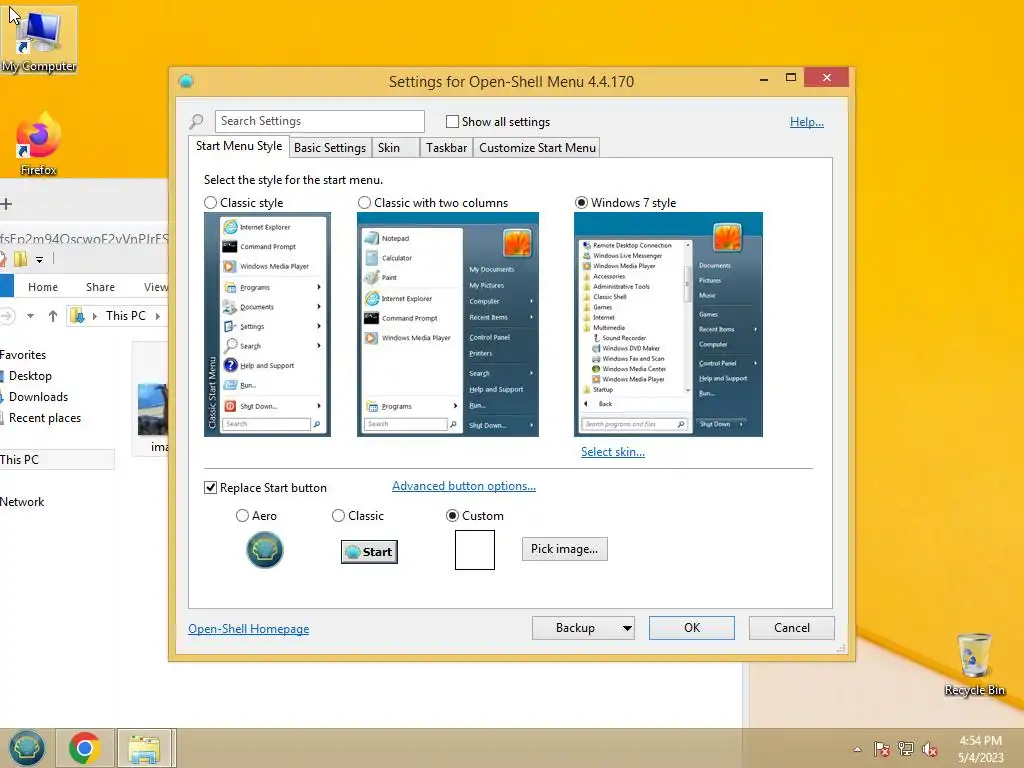Expand the Explorer quick access toolbar dropdown
This screenshot has width=1024, height=768.
pos(39,260)
